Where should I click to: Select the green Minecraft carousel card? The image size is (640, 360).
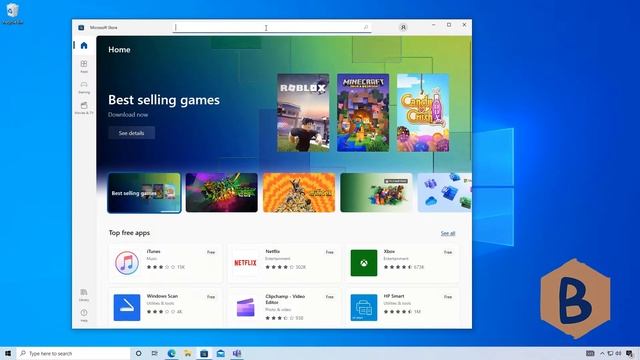(376, 193)
